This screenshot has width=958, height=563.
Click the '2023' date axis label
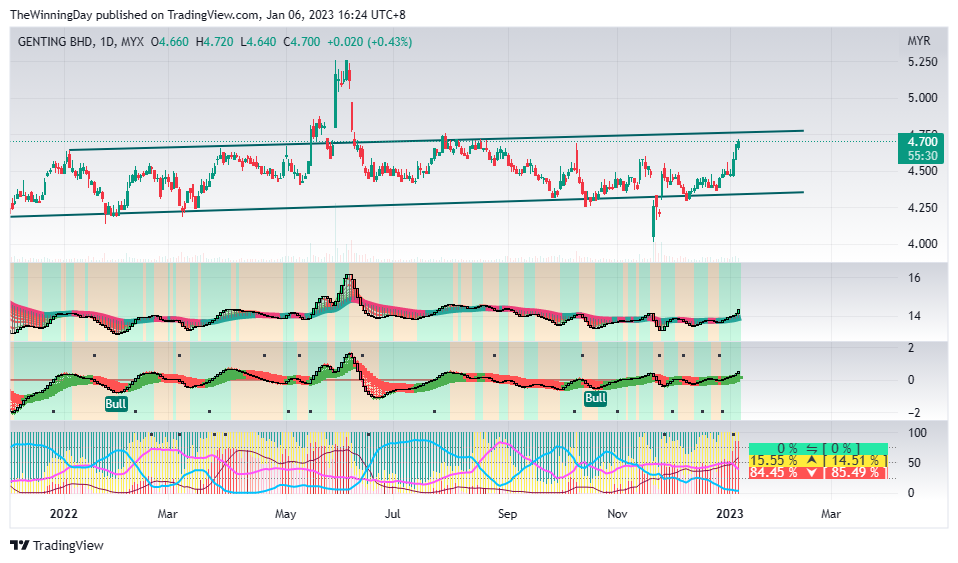(729, 513)
